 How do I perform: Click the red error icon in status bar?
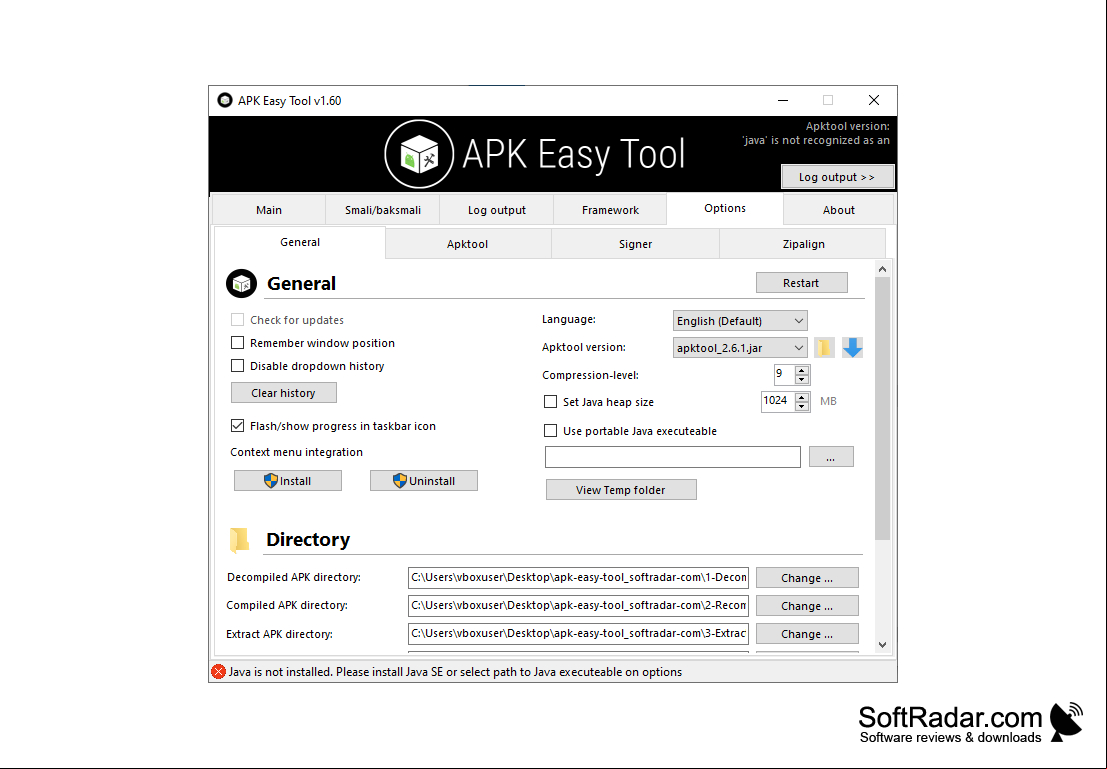pyautogui.click(x=219, y=672)
